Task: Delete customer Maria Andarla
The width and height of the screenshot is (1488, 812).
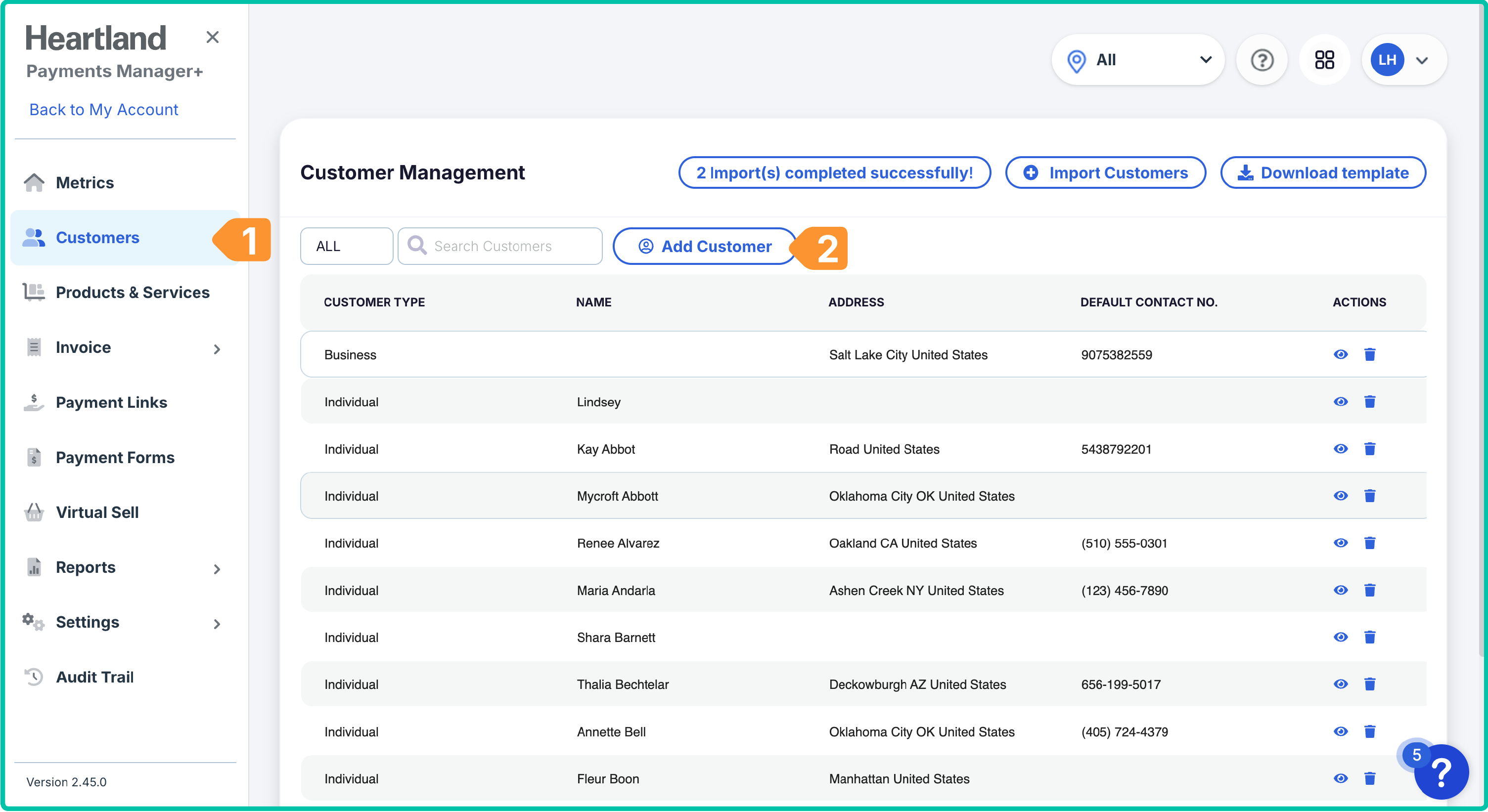Action: click(x=1370, y=591)
